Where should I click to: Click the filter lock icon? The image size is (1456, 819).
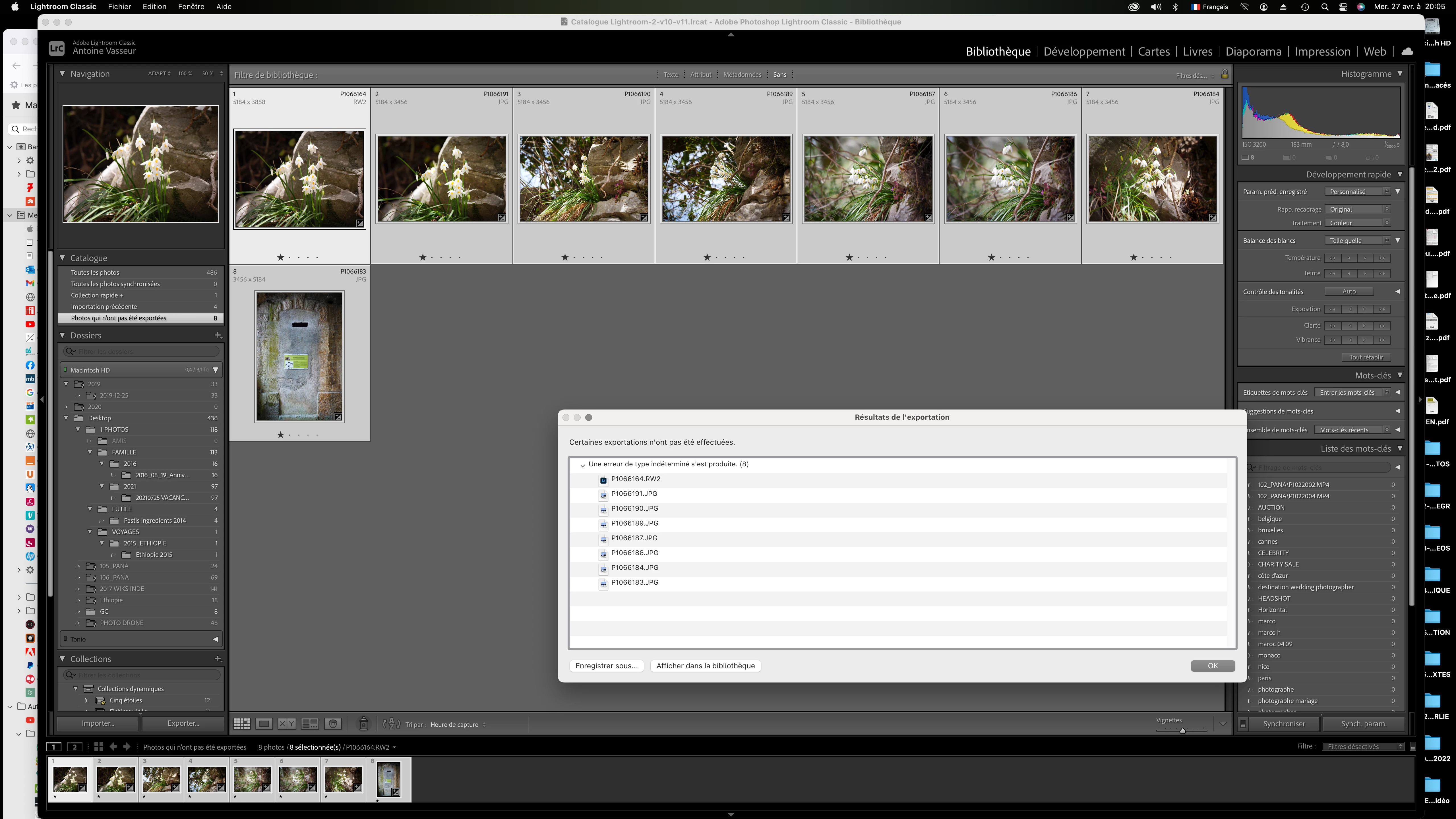(1224, 74)
